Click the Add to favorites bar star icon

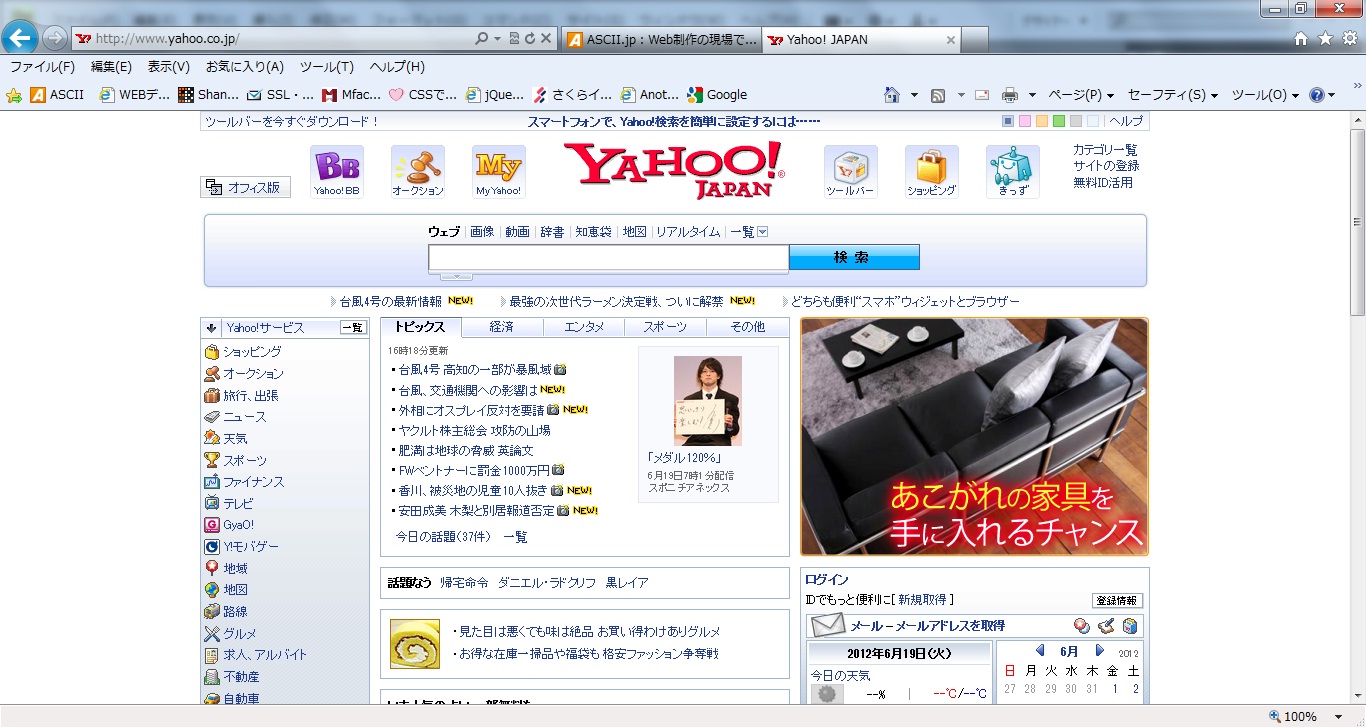point(14,95)
